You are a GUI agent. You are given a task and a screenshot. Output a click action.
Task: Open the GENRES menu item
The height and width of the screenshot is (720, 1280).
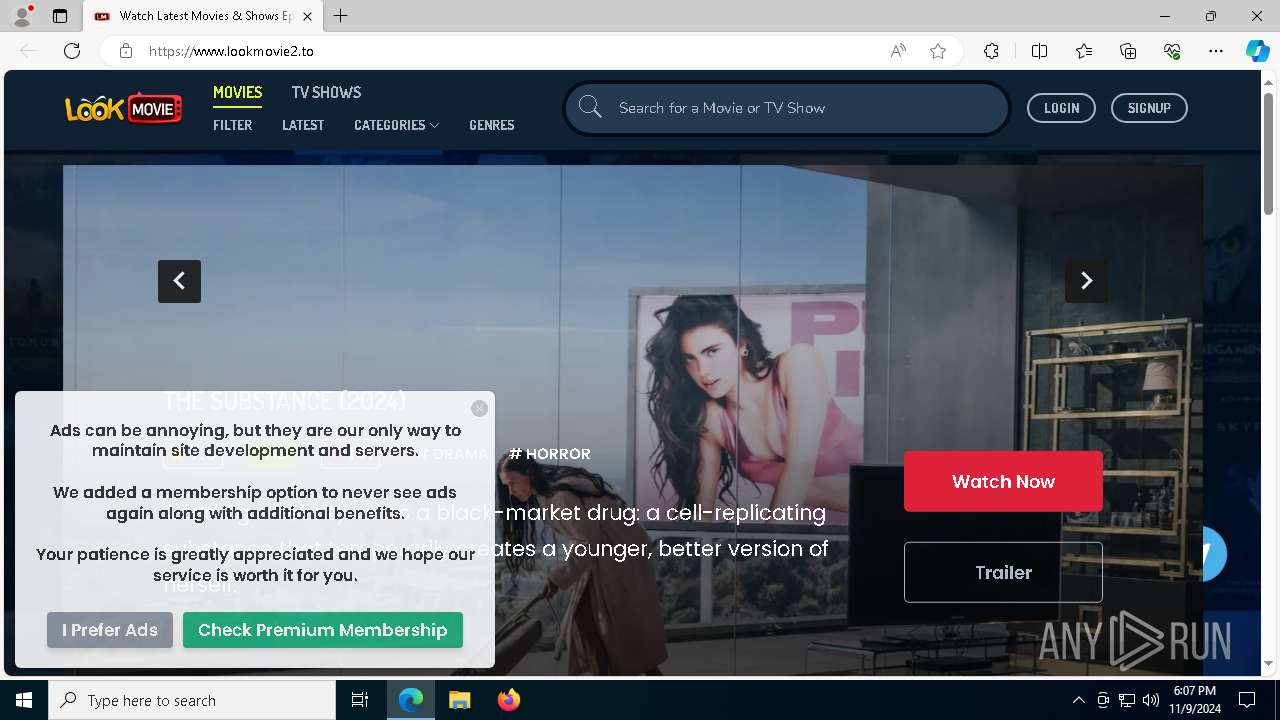tap(492, 125)
